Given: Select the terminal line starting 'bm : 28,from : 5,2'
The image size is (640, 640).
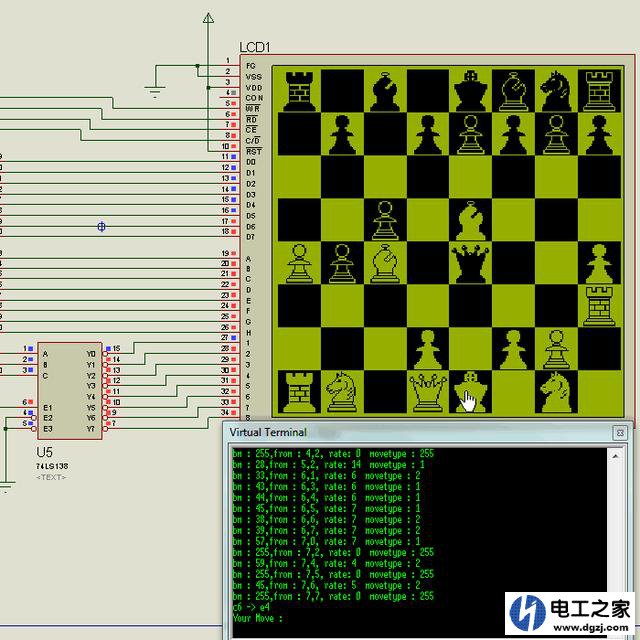Looking at the screenshot, I should tap(329, 464).
